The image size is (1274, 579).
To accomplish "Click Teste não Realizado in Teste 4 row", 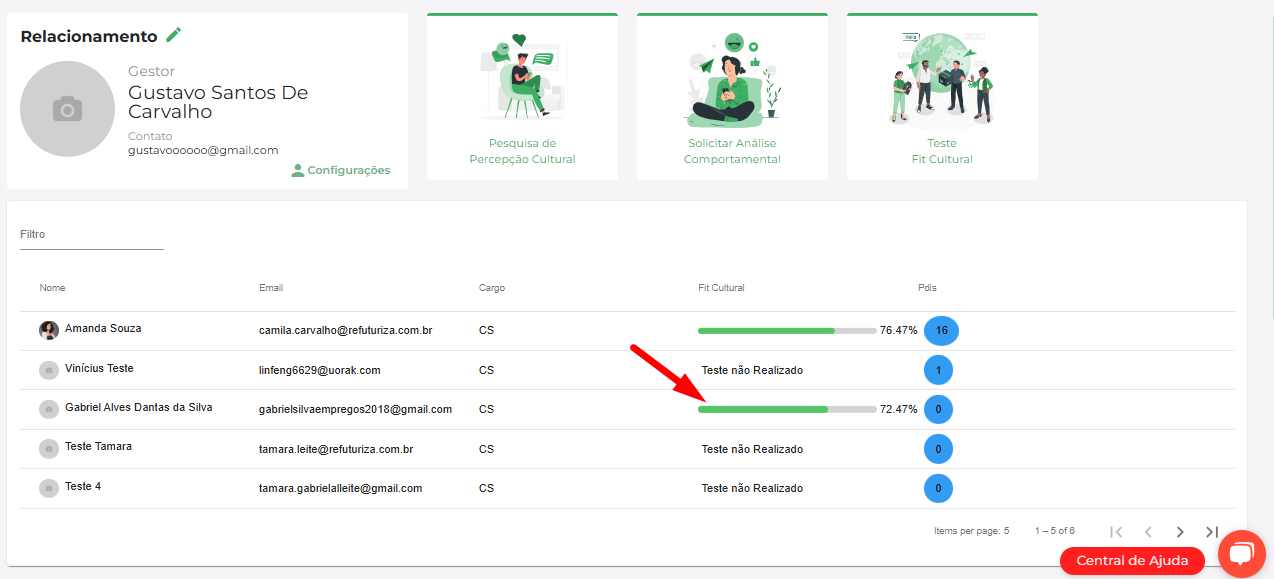I will pos(752,488).
